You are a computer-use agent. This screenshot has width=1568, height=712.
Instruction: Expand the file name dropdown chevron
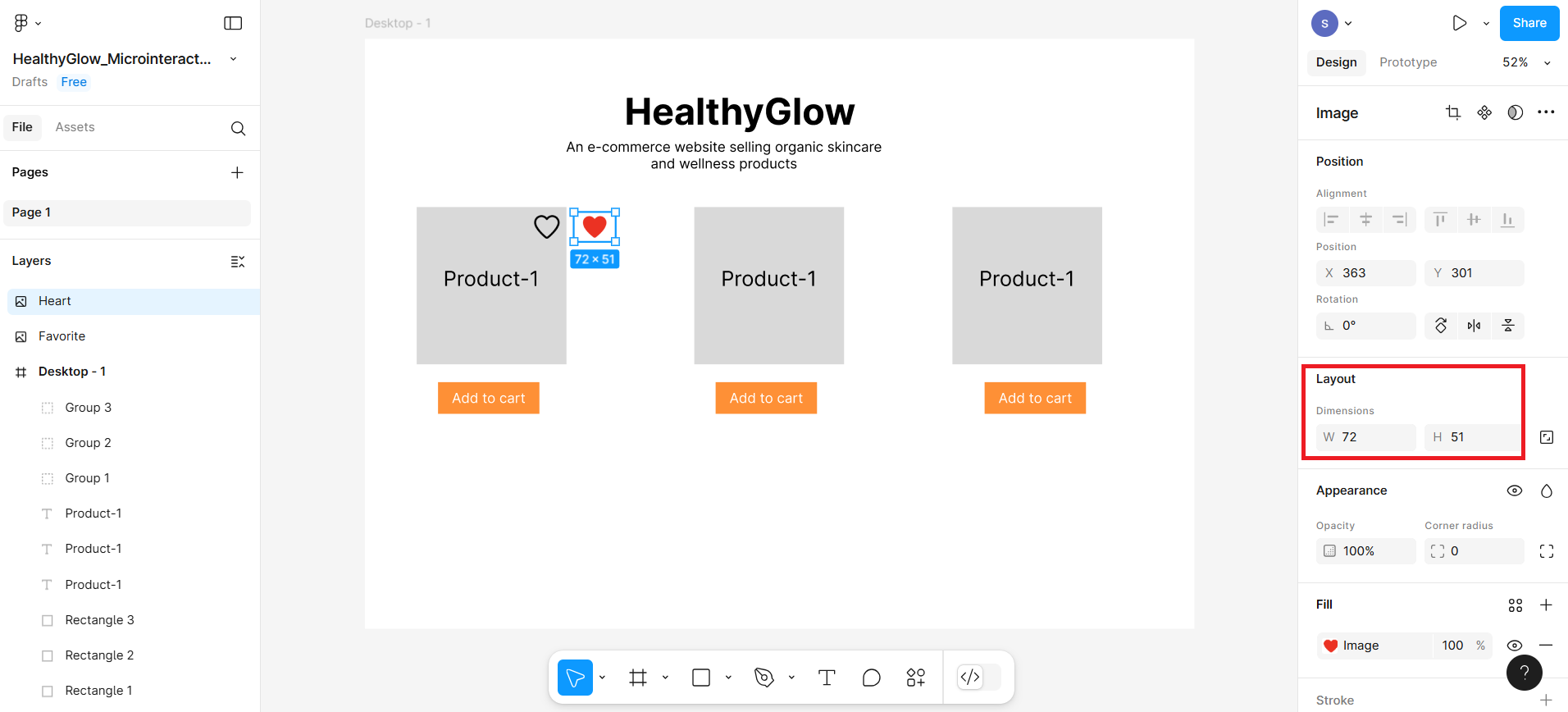tap(233, 59)
